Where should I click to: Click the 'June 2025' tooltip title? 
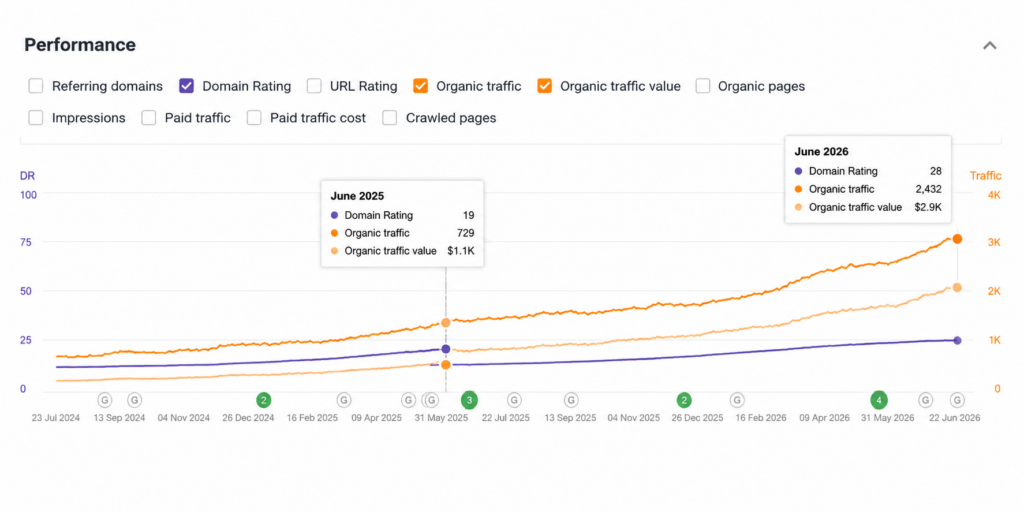coord(357,195)
